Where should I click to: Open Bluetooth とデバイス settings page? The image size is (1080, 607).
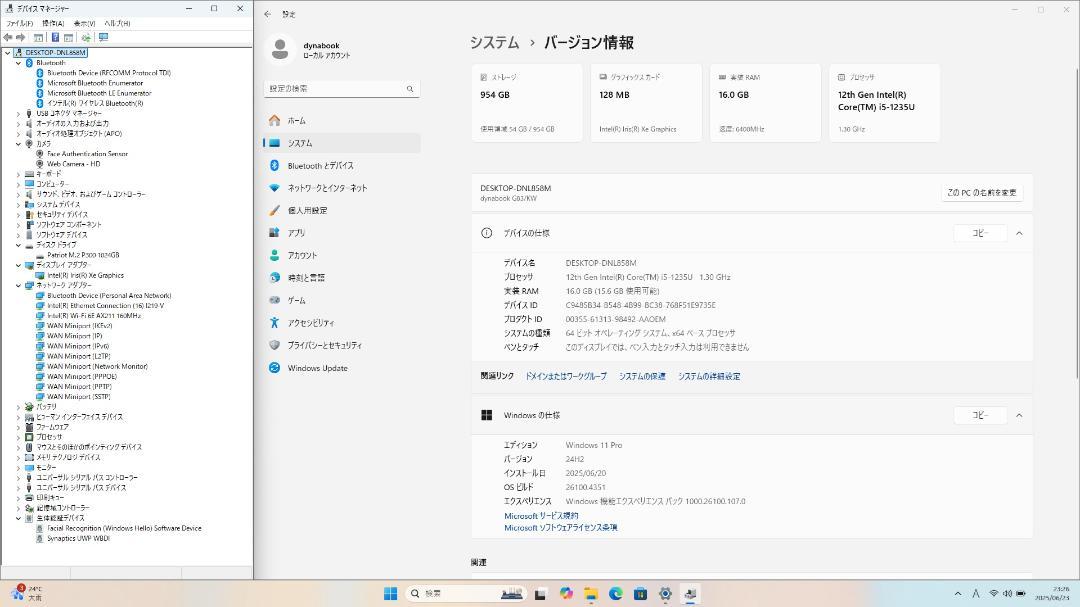point(342,165)
